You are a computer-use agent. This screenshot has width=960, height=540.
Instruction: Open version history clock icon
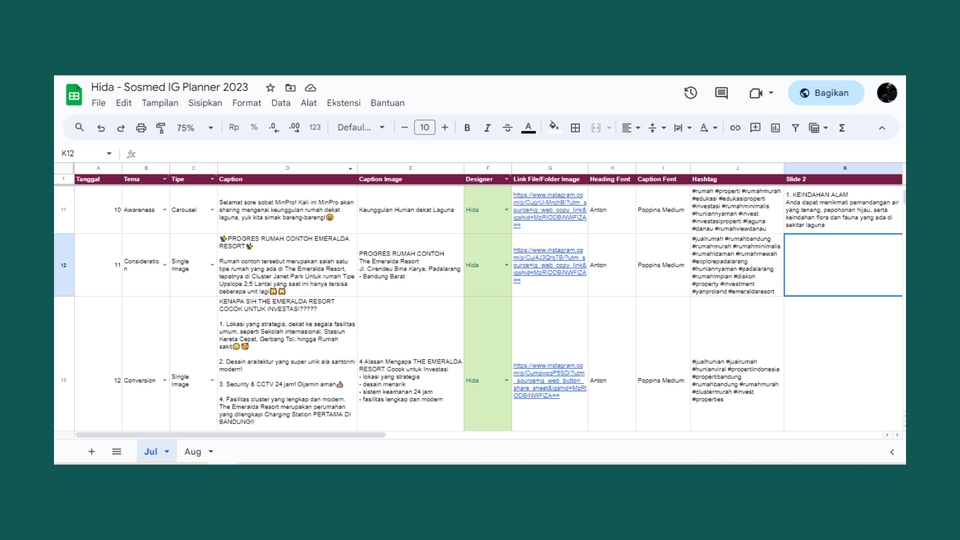pos(691,93)
